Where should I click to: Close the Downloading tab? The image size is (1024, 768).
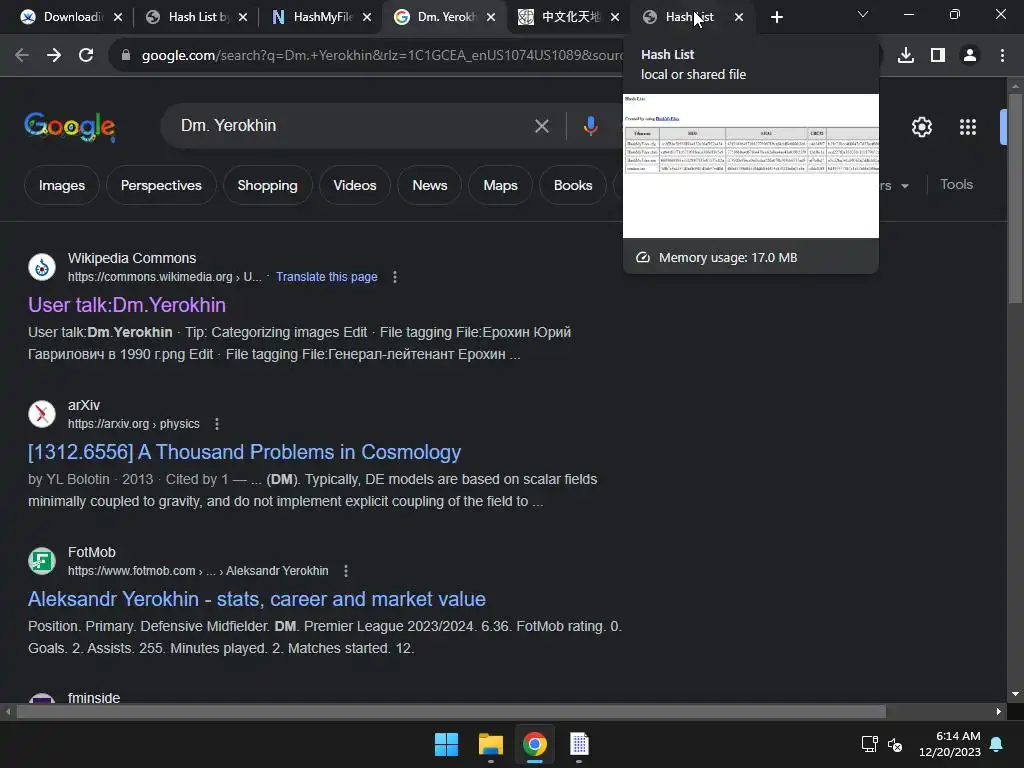point(118,17)
